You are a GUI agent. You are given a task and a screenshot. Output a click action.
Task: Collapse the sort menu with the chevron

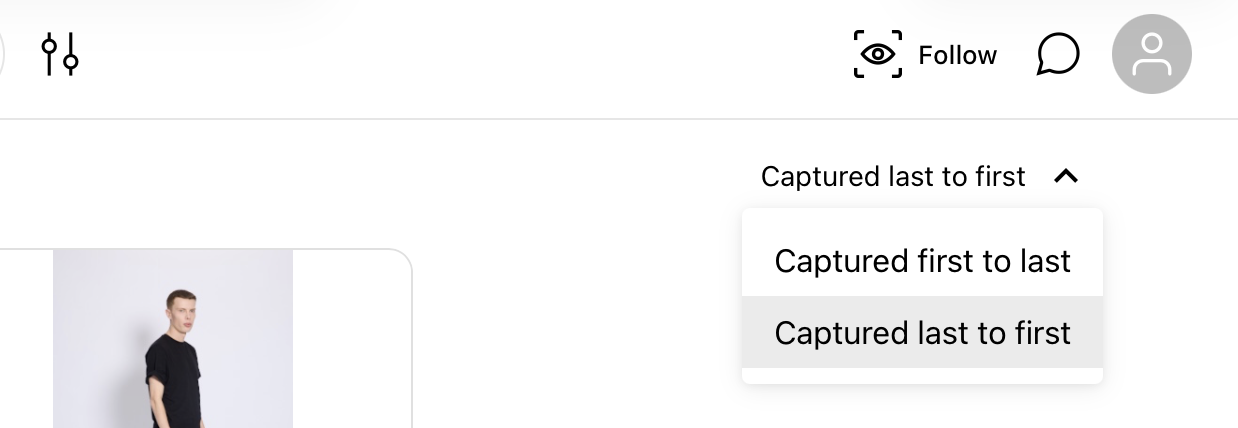click(1066, 177)
